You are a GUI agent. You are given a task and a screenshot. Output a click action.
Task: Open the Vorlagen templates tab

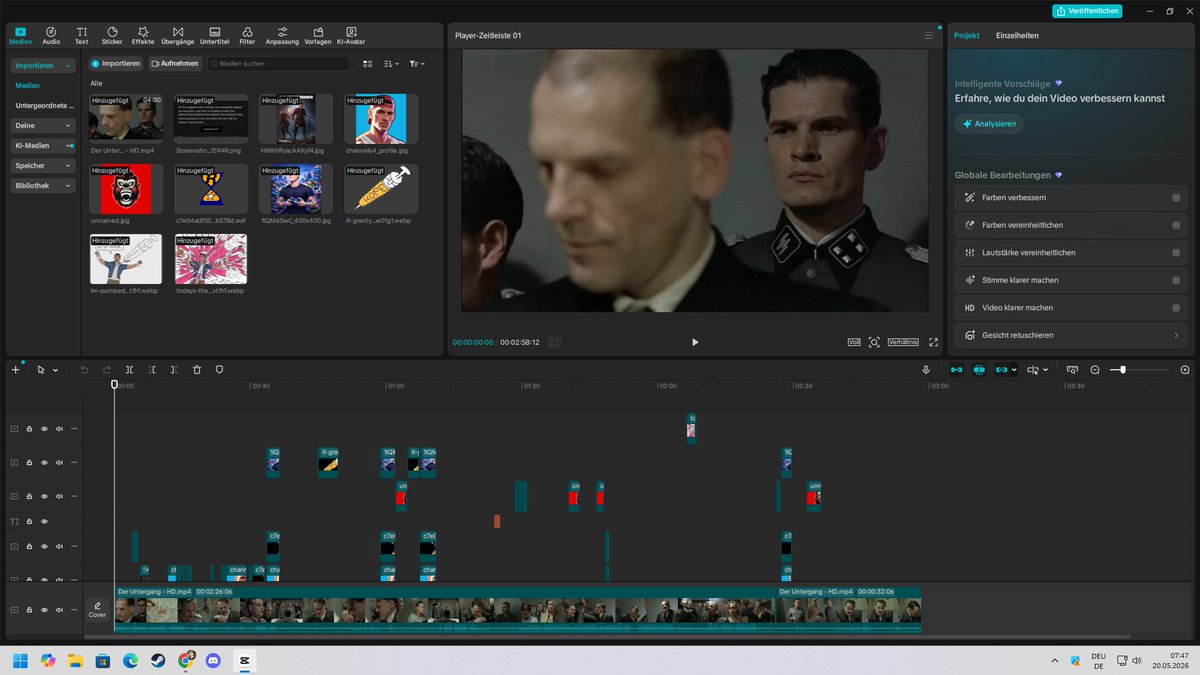click(318, 35)
